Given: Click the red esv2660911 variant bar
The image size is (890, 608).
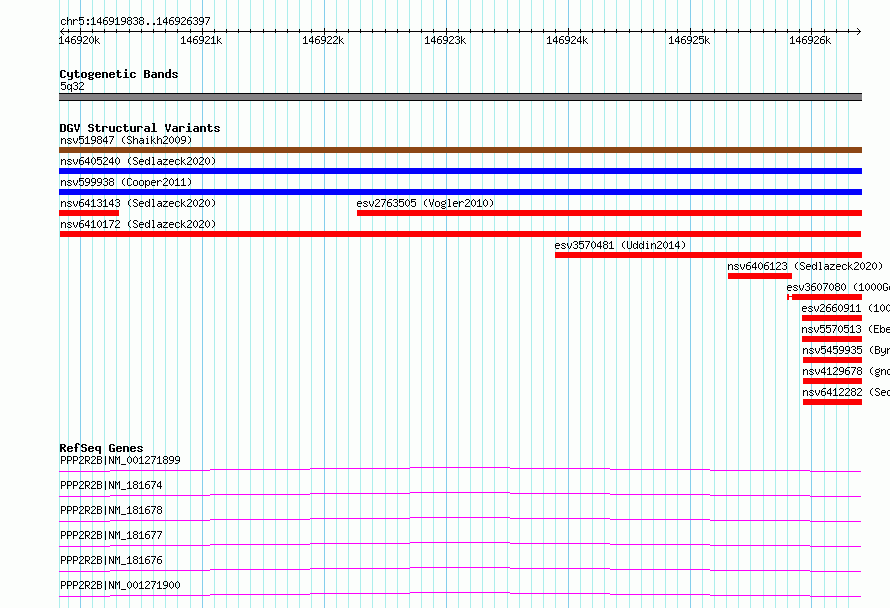Looking at the screenshot, I should coord(832,318).
